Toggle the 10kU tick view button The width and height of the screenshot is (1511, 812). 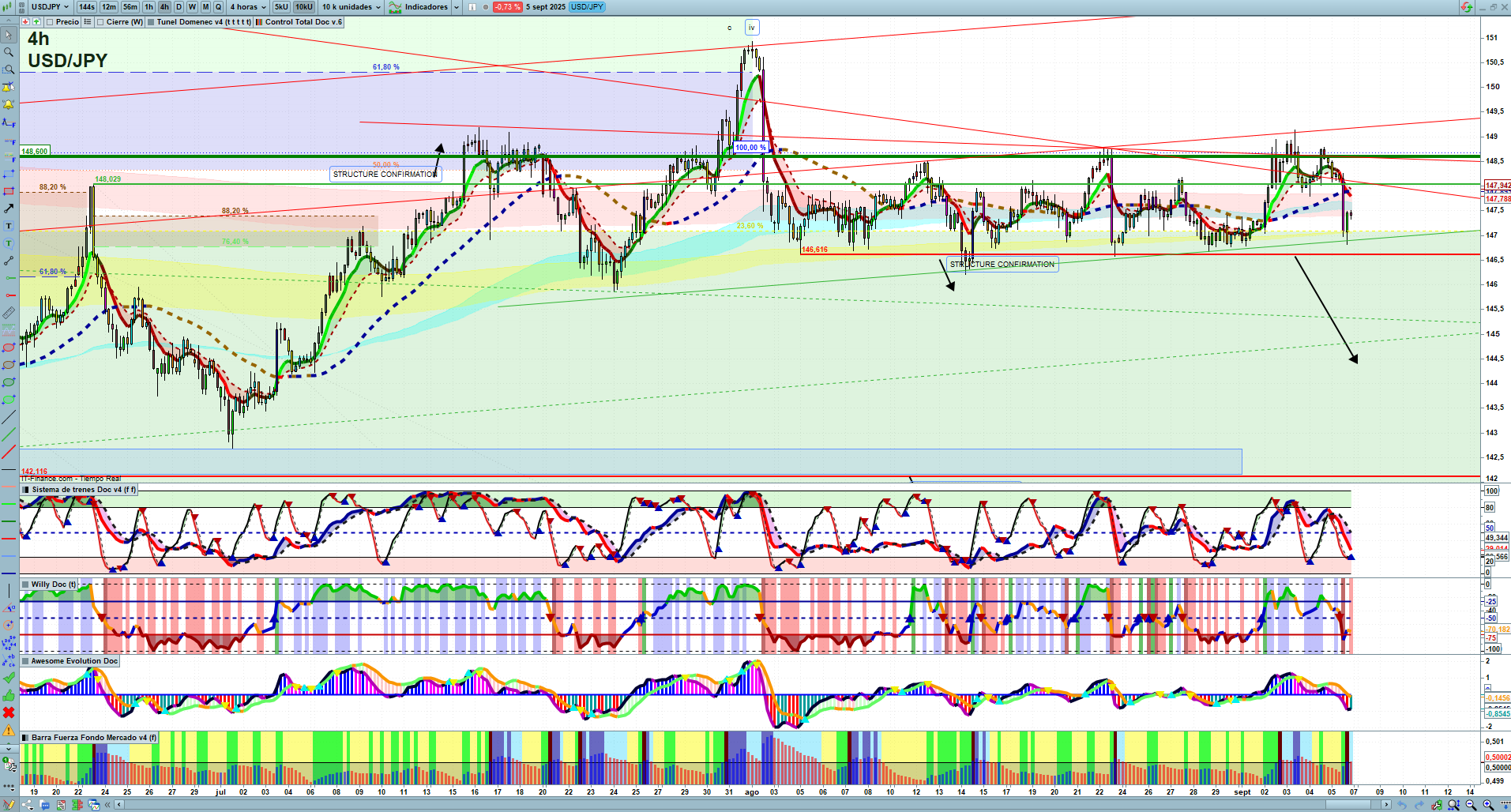tap(304, 7)
